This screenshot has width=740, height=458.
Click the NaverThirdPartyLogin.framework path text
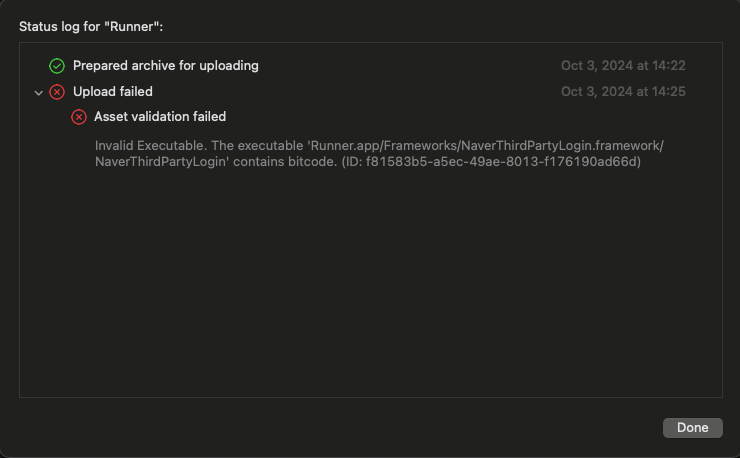coord(562,145)
